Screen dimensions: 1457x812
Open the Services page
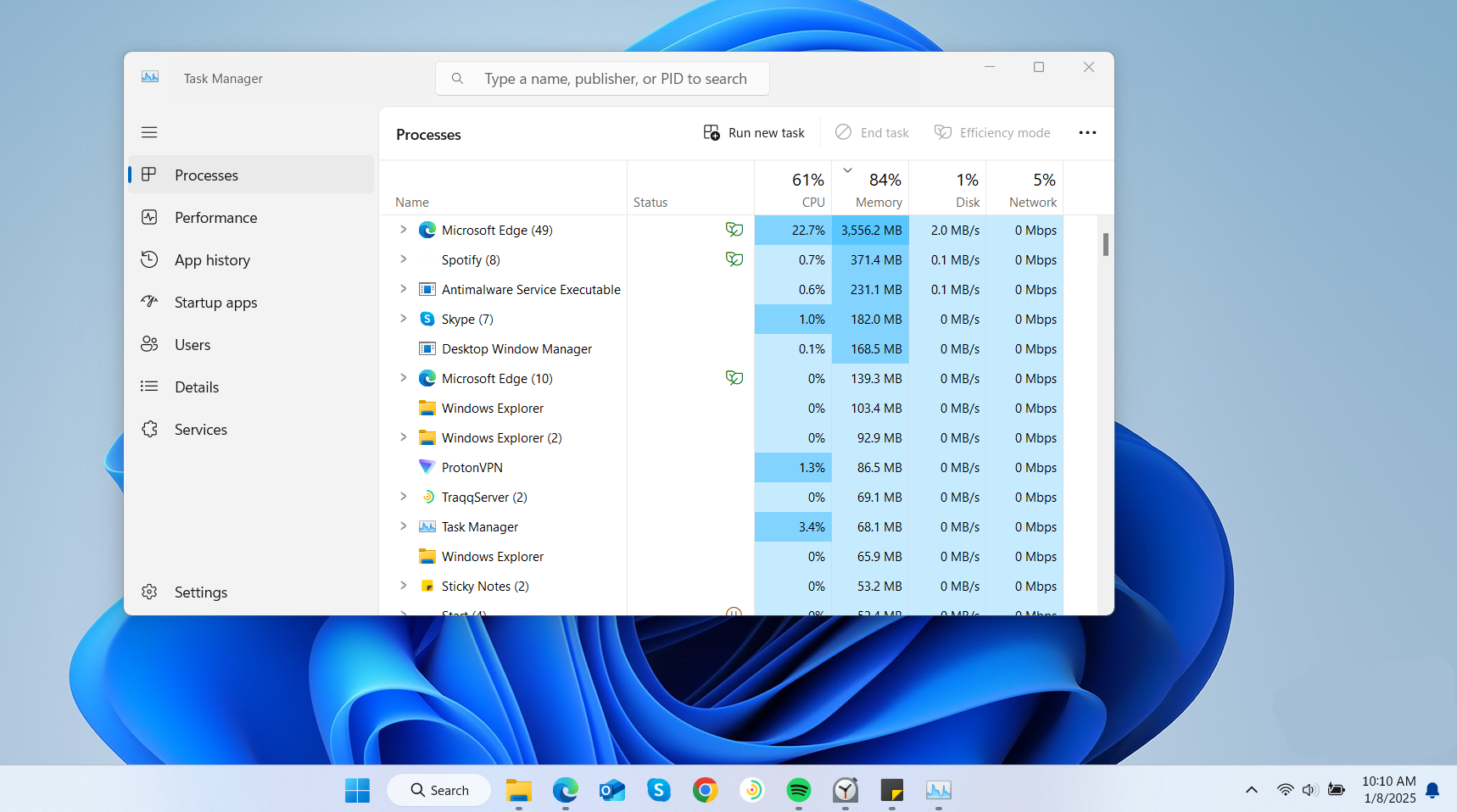click(x=251, y=429)
